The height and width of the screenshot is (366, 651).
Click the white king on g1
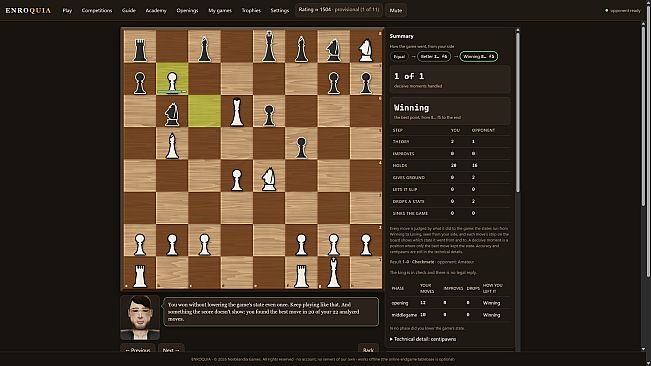[x=333, y=273]
